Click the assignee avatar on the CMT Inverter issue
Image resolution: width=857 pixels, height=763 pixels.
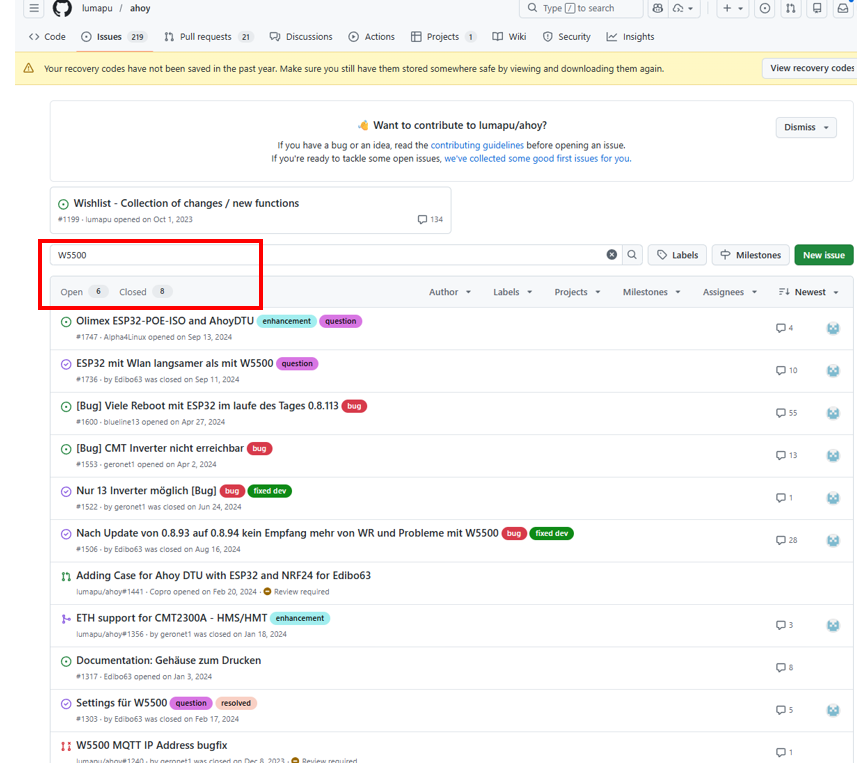click(833, 455)
